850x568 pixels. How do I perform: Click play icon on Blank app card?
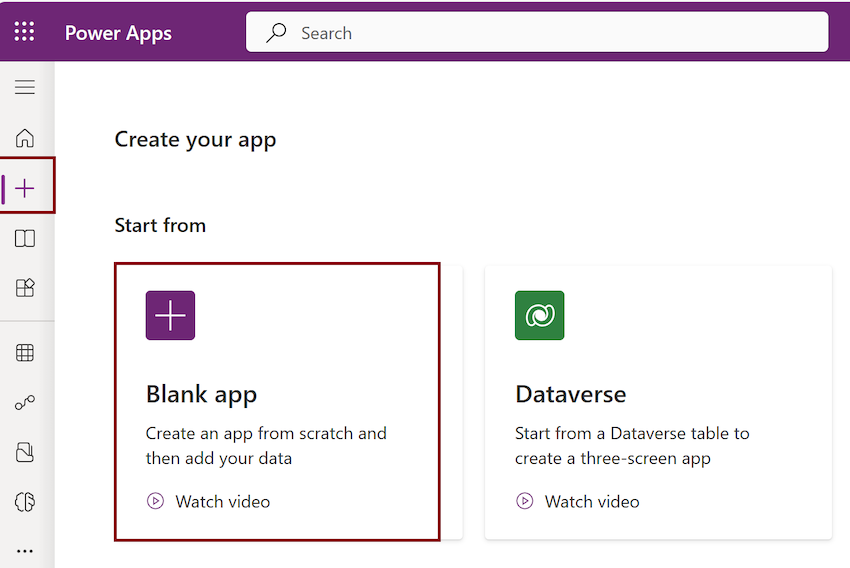156,501
